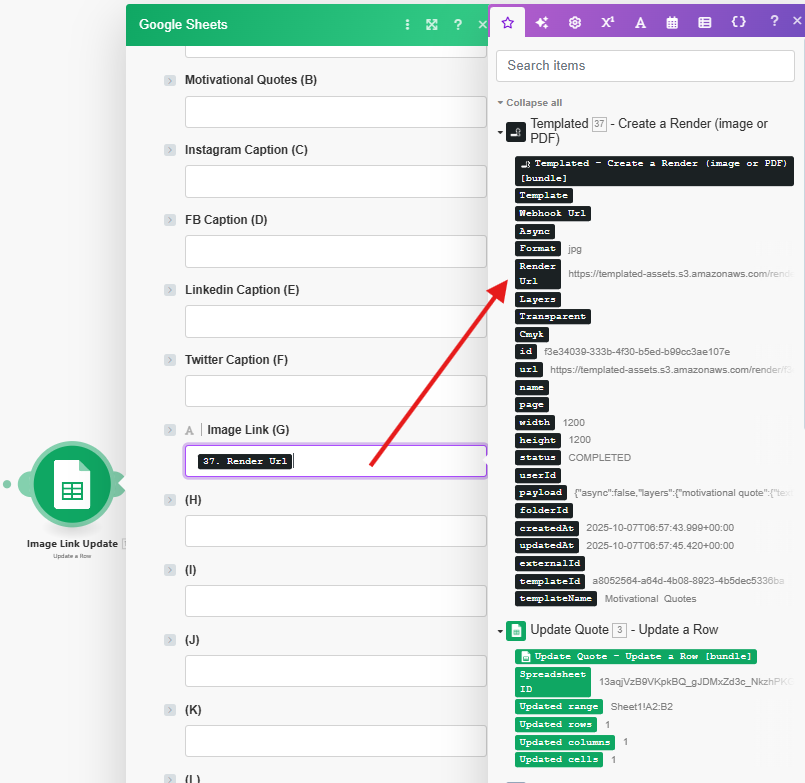Switch to array functions tab
805x783 pixels.
[705, 23]
